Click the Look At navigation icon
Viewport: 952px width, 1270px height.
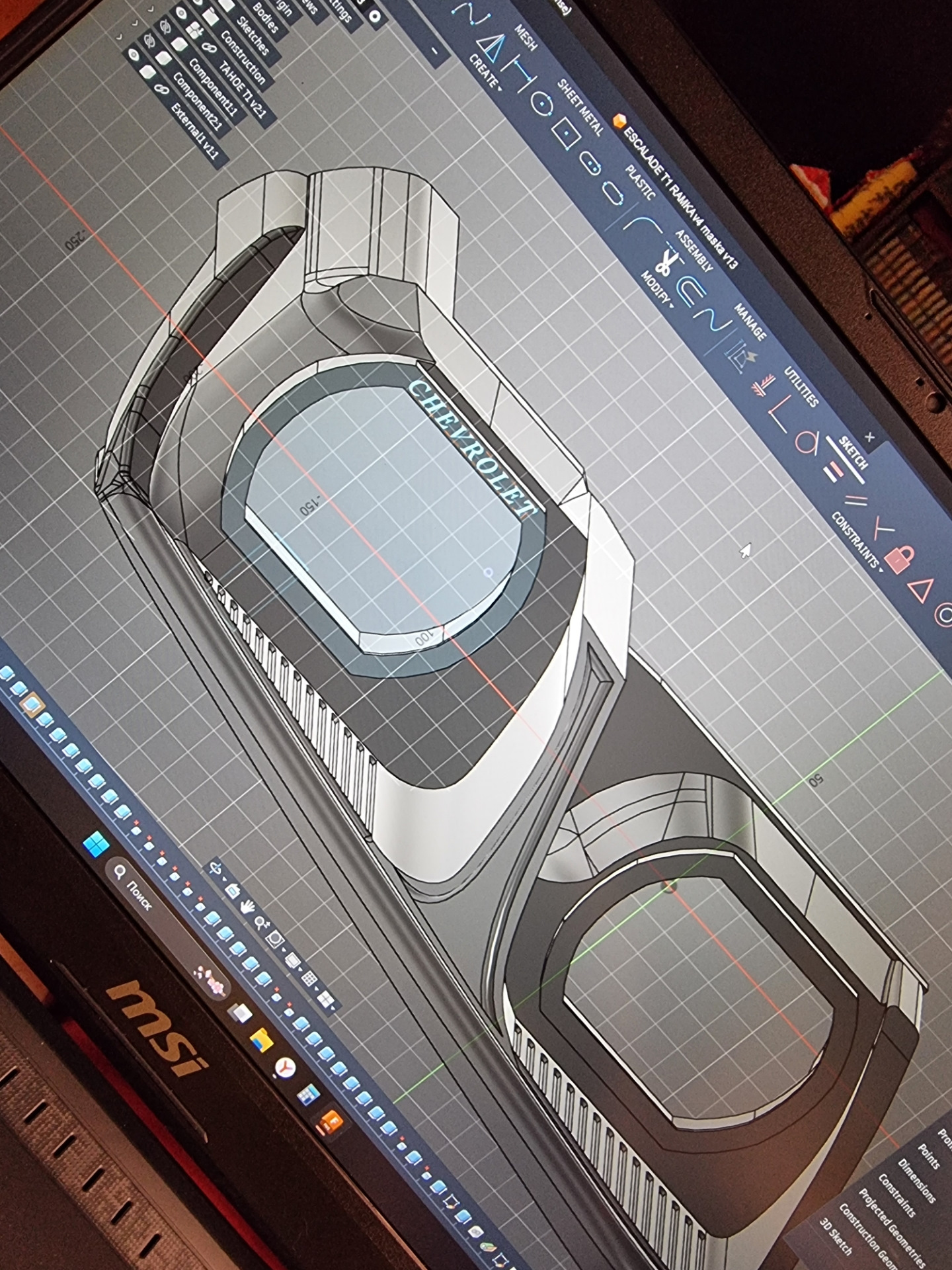pyautogui.click(x=233, y=890)
